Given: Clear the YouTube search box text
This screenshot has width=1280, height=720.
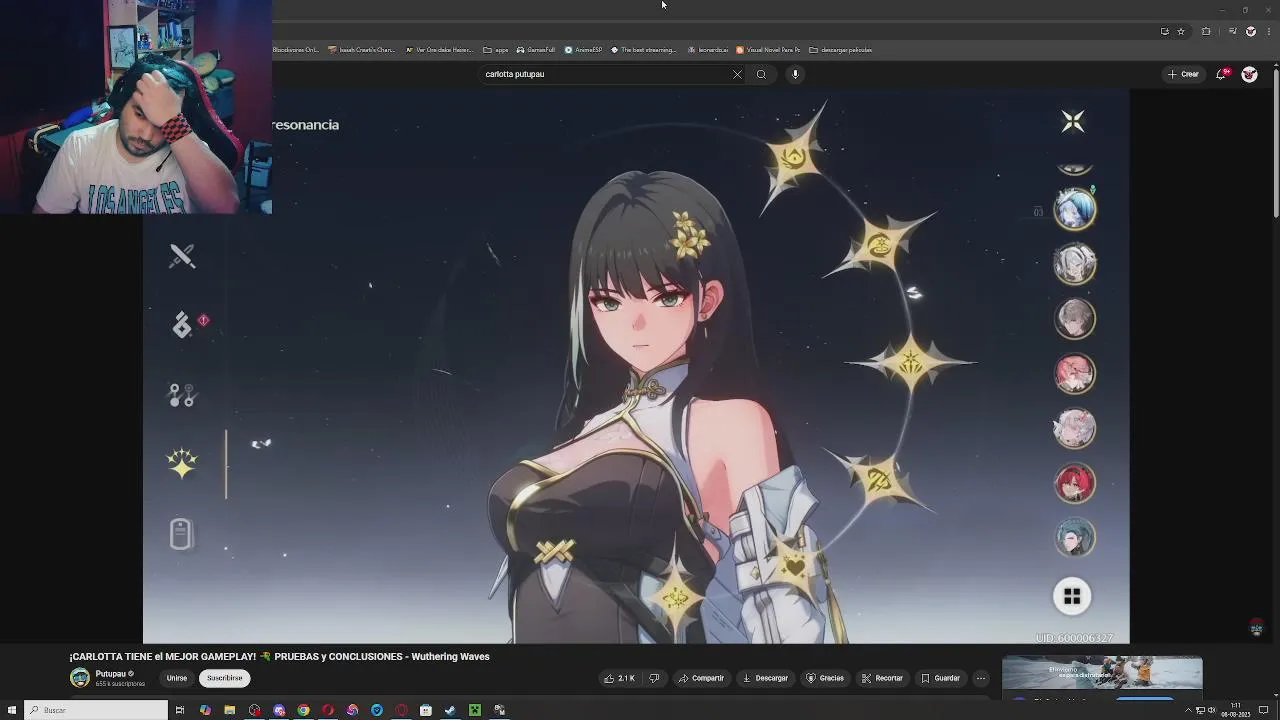Looking at the screenshot, I should pyautogui.click(x=737, y=74).
